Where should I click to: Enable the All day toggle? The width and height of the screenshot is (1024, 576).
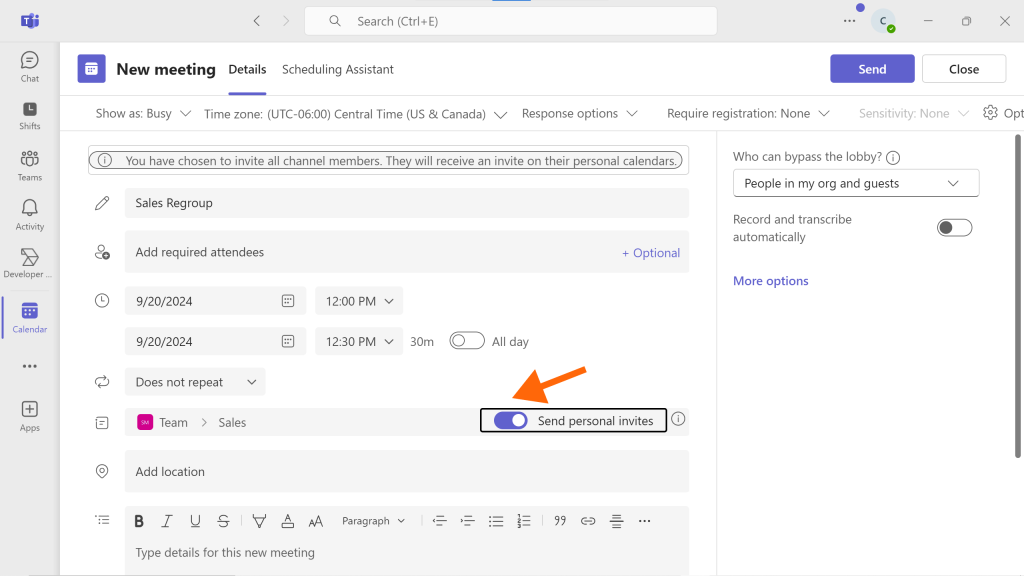467,341
